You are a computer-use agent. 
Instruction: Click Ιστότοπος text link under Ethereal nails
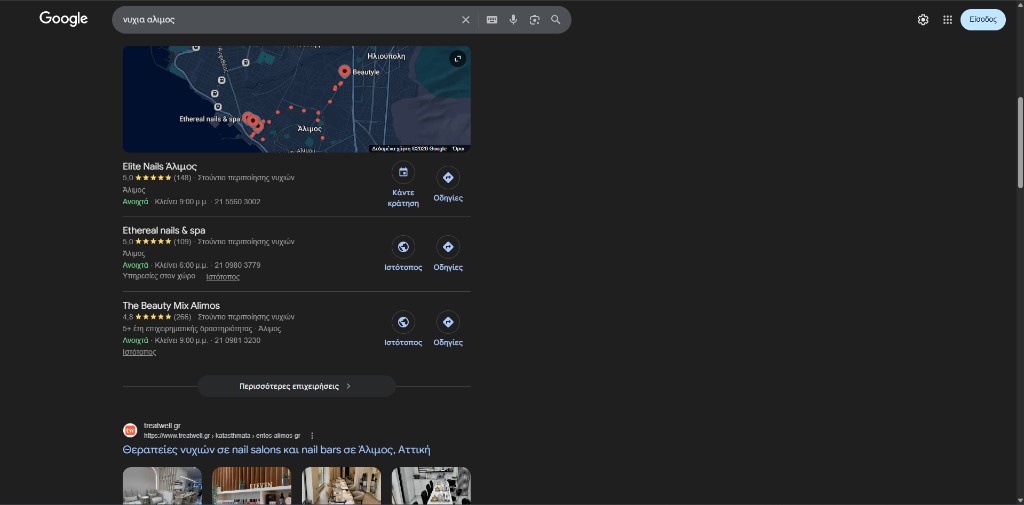[x=223, y=277]
